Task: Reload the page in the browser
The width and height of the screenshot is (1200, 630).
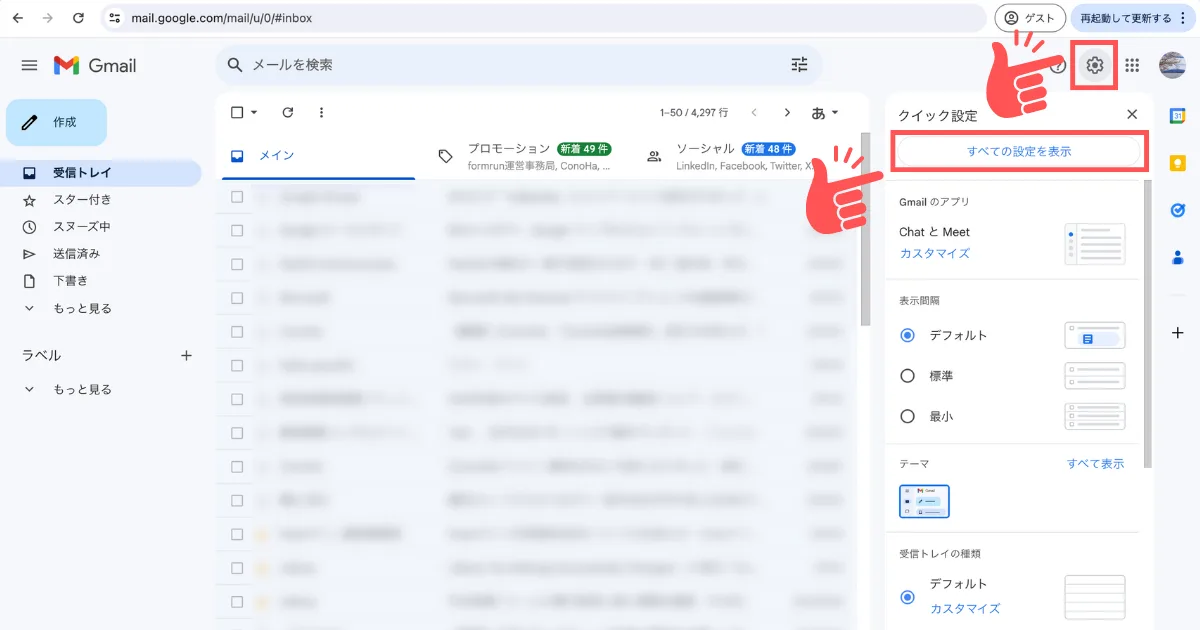Action: (79, 18)
